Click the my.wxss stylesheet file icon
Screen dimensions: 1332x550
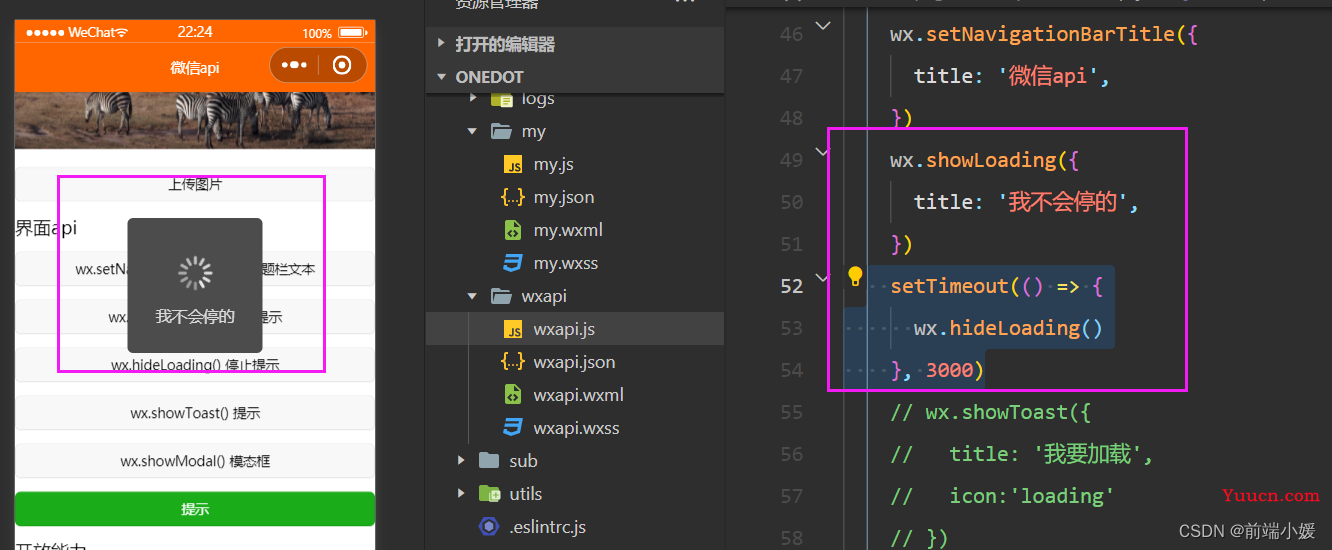(x=513, y=264)
